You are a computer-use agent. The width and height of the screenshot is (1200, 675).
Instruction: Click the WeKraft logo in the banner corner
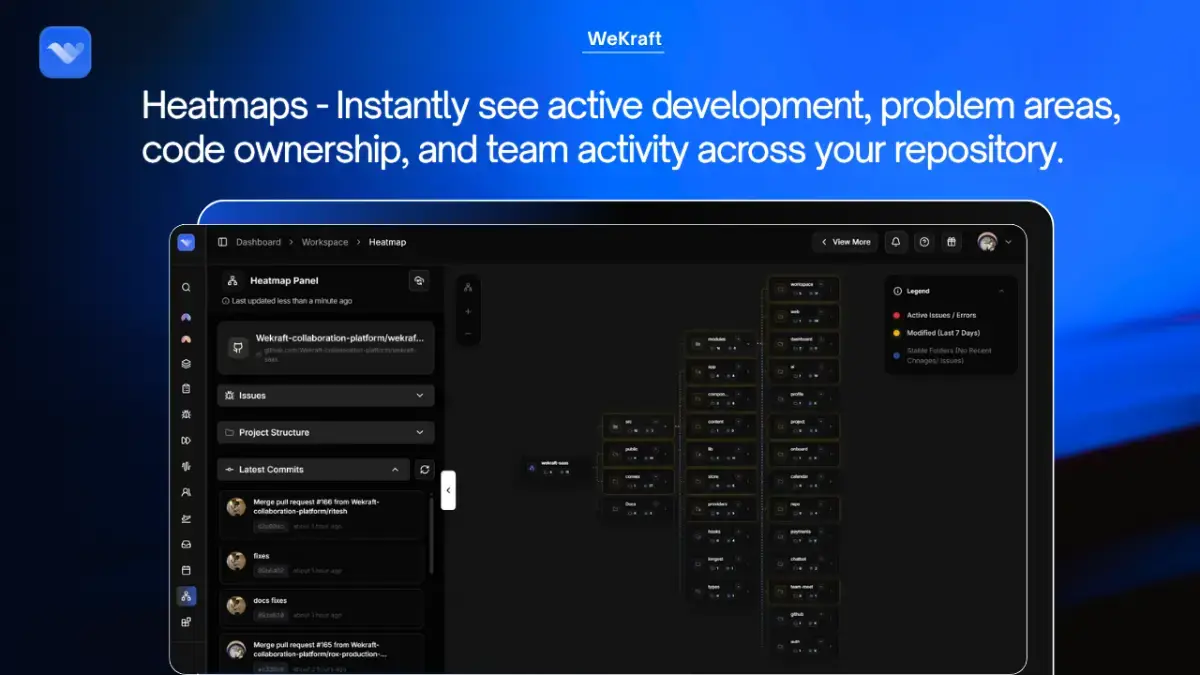(65, 52)
